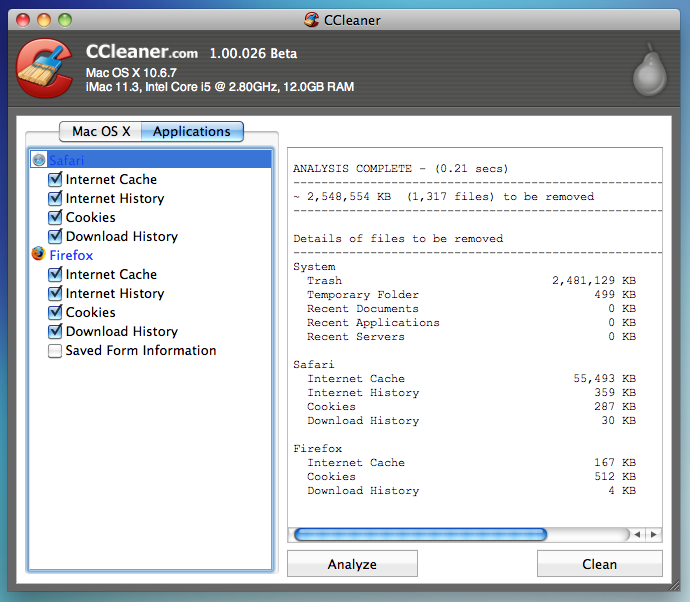The width and height of the screenshot is (690, 602).
Task: Click Safari Download History 30 KB line
Action: click(471, 421)
